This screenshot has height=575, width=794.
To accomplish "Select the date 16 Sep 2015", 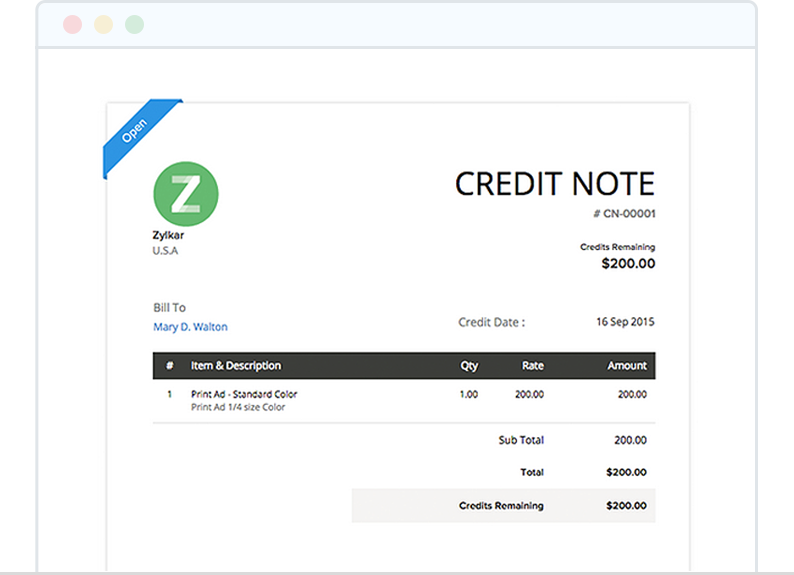I will pos(625,322).
